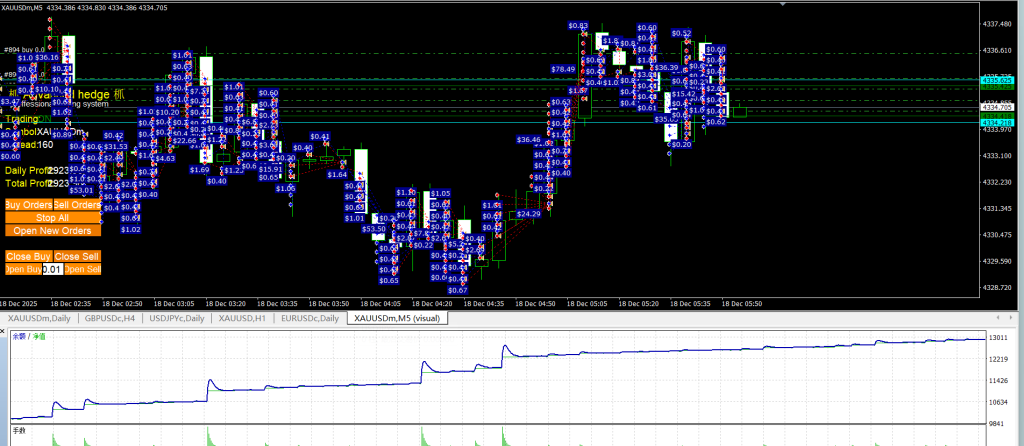
Task: Click the Sell Orders button
Action: [x=77, y=204]
